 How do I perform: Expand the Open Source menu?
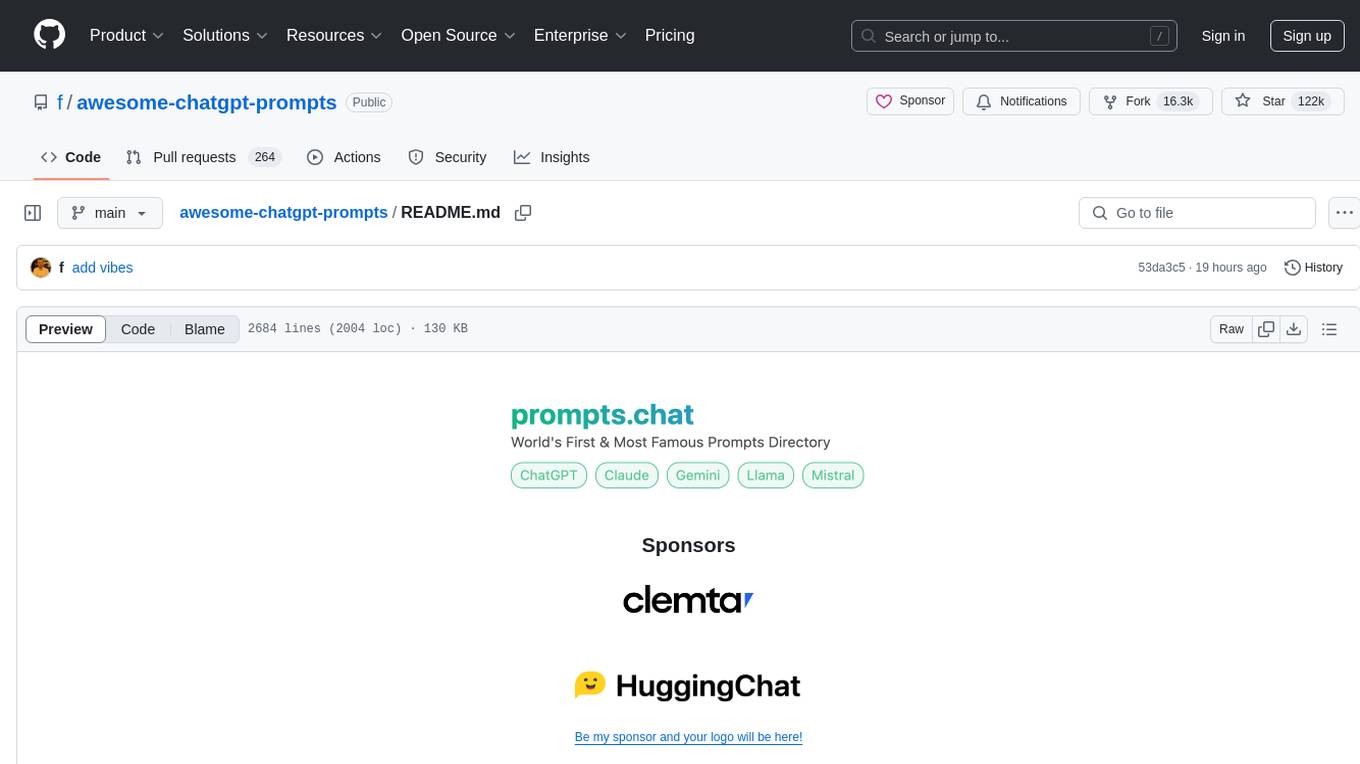(x=458, y=35)
